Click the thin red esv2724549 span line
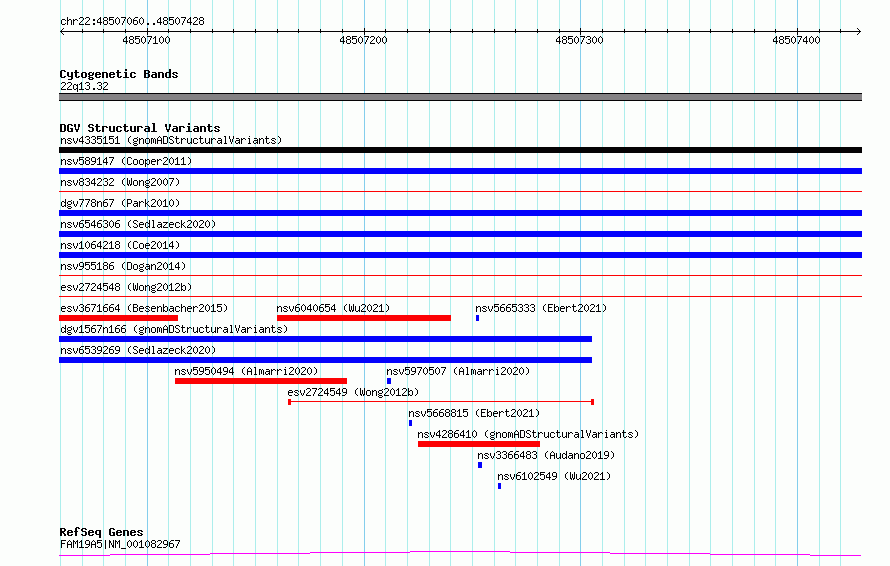The width and height of the screenshot is (890, 566). pos(441,402)
